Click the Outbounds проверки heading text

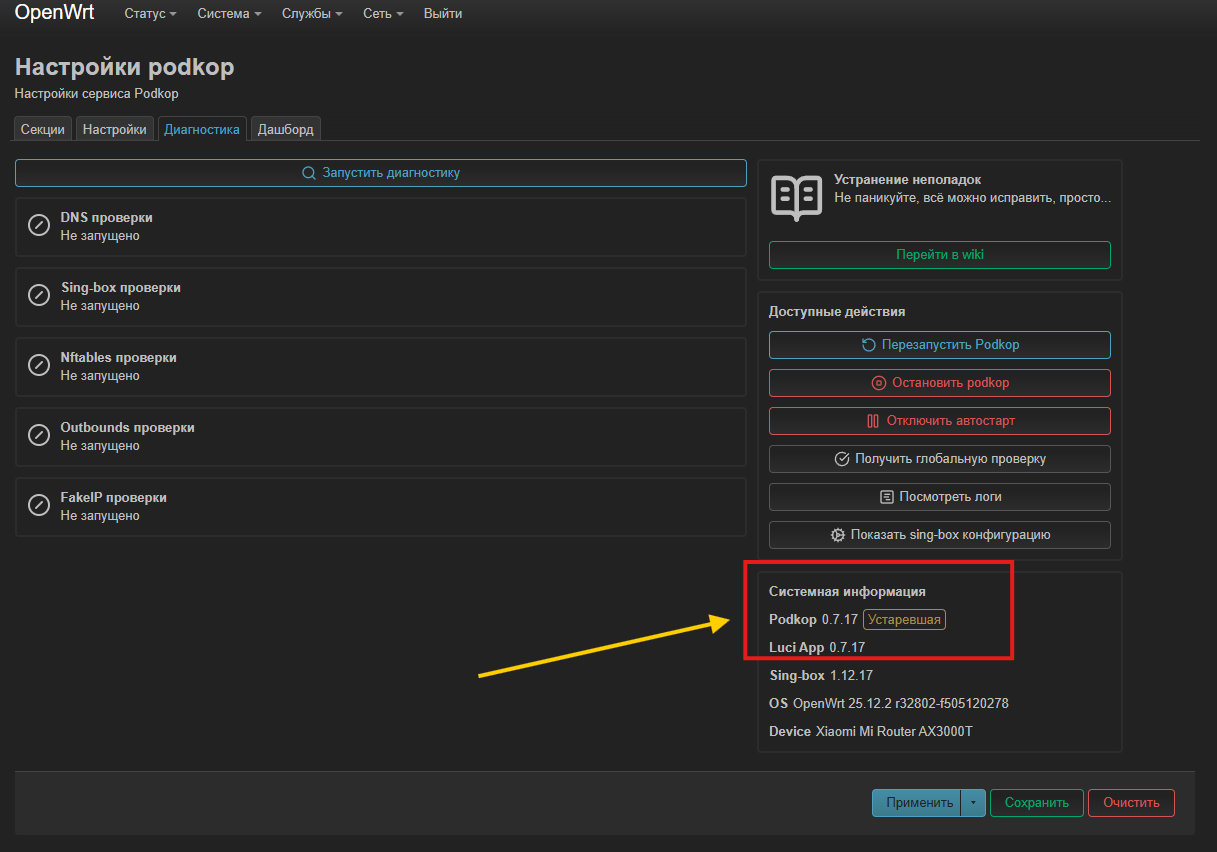coord(128,428)
